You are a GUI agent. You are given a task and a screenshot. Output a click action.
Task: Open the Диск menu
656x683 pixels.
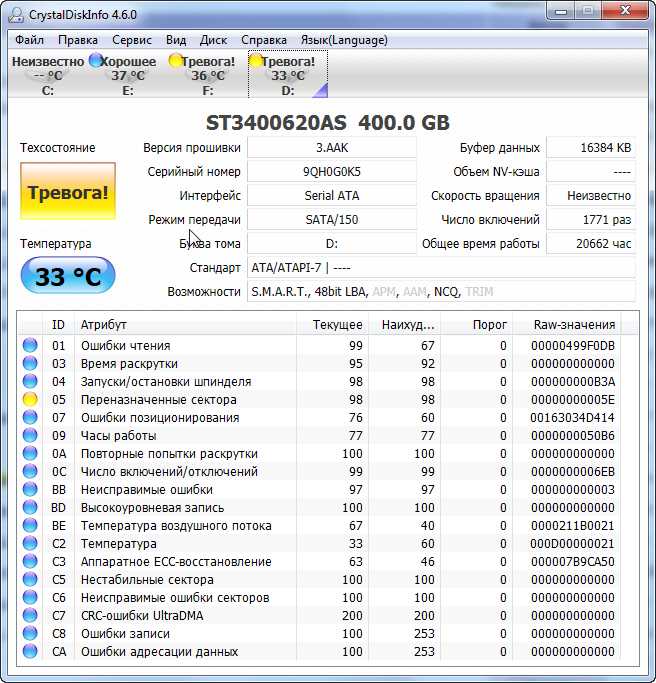[213, 40]
